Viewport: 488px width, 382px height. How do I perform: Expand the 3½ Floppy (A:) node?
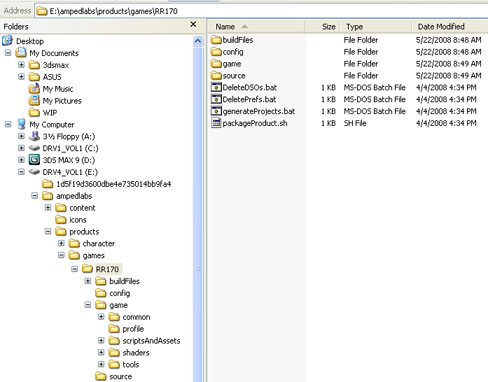pyautogui.click(x=21, y=136)
